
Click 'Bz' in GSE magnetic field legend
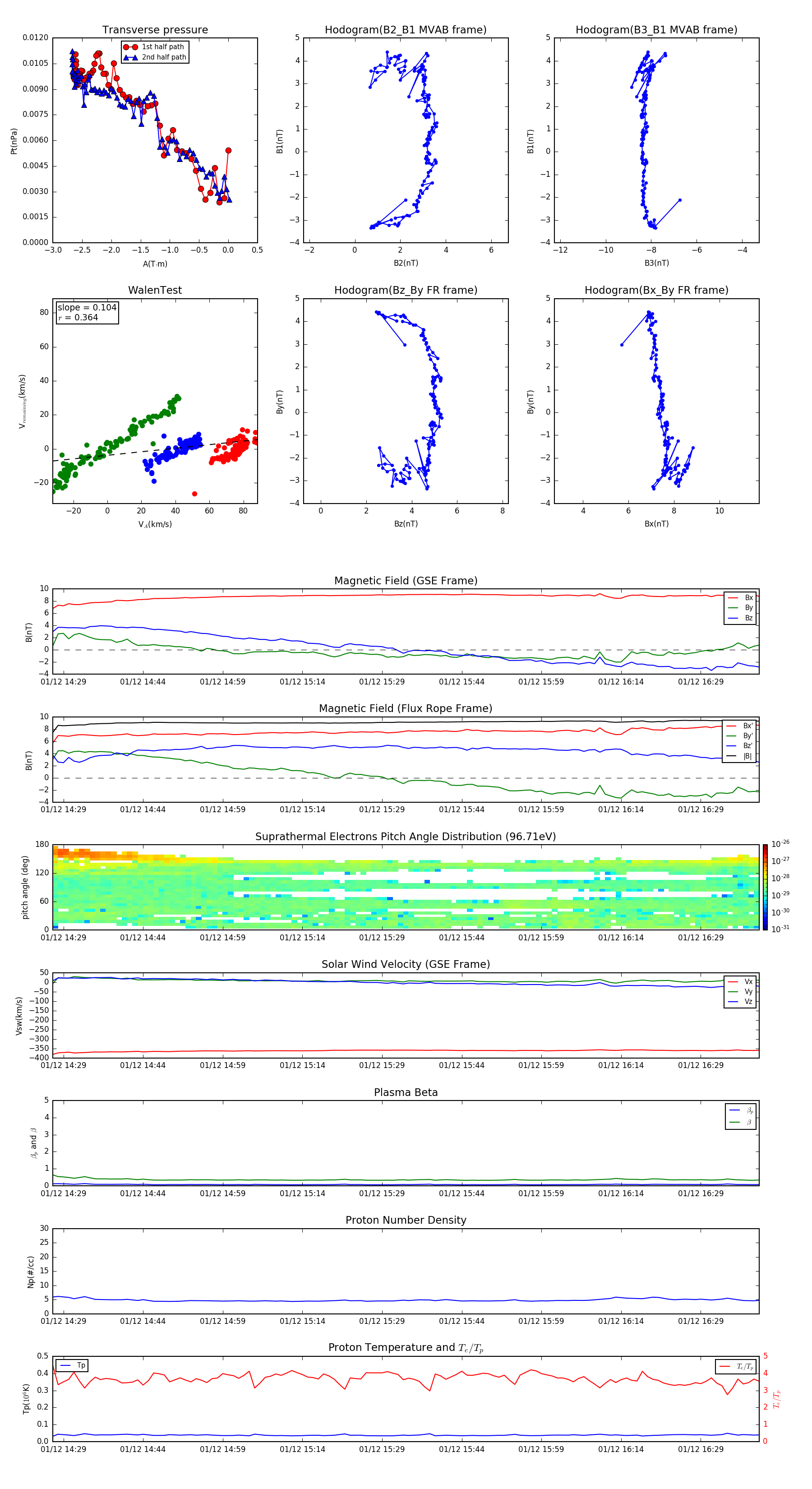741,618
